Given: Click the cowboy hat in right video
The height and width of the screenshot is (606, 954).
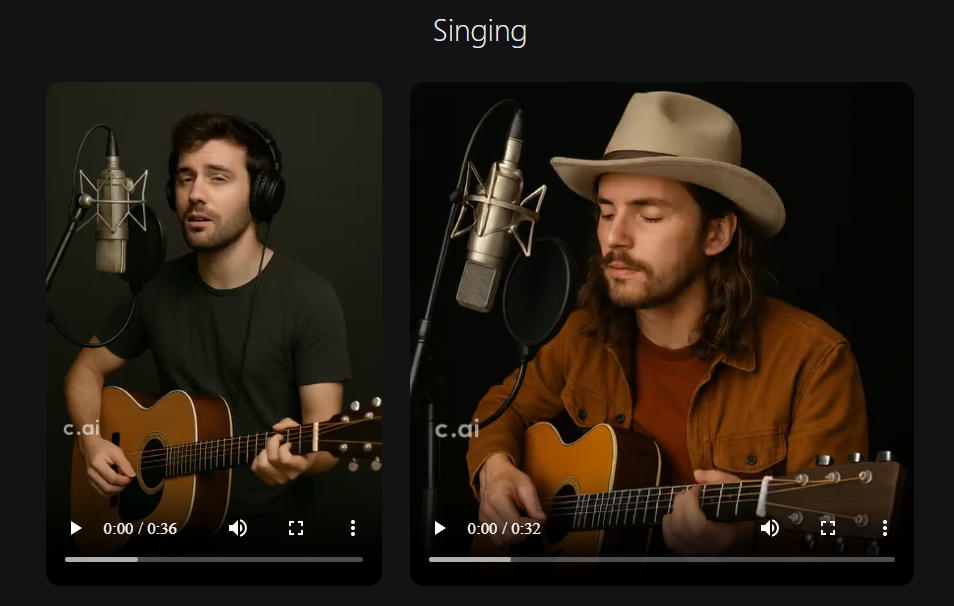Looking at the screenshot, I should [669, 158].
